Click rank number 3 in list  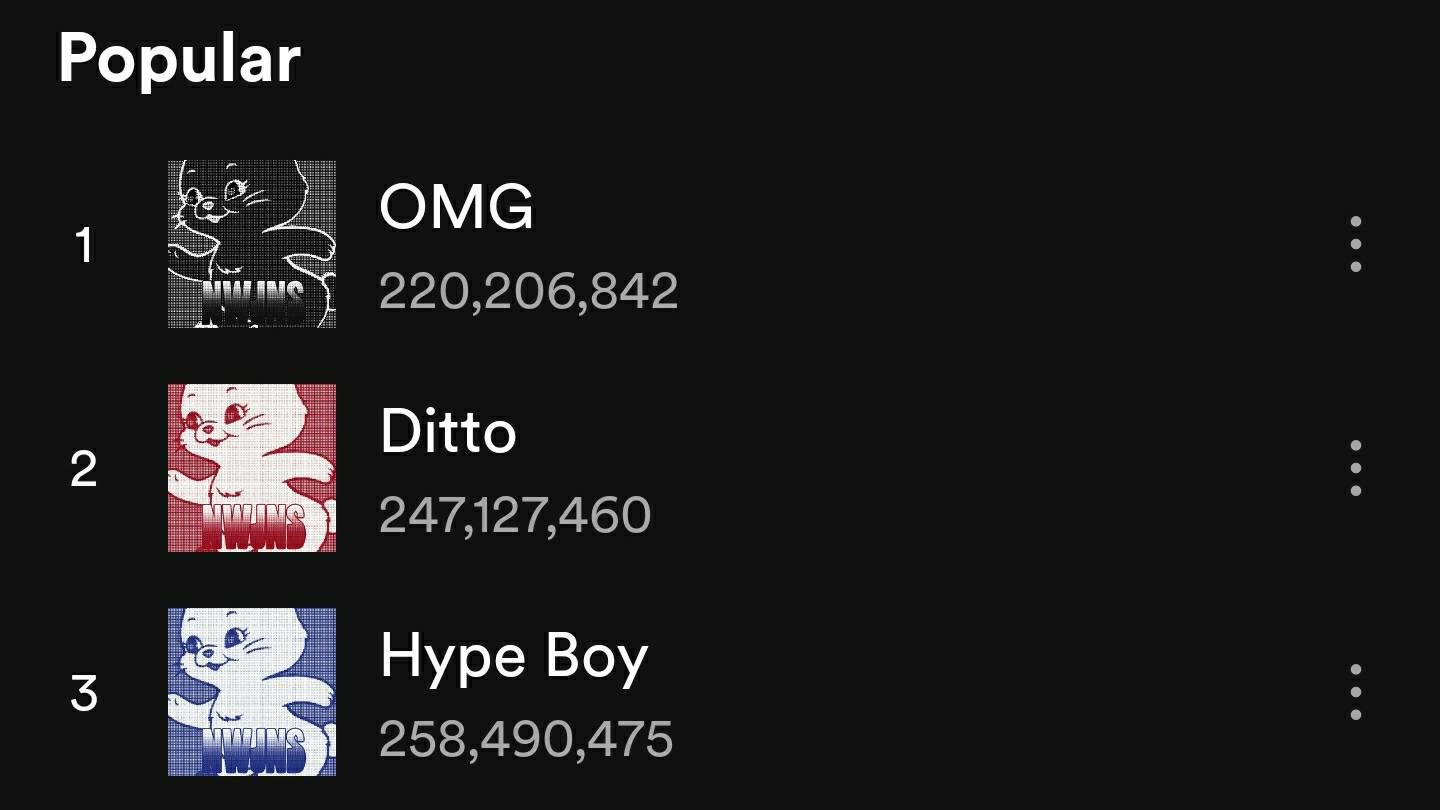point(84,693)
